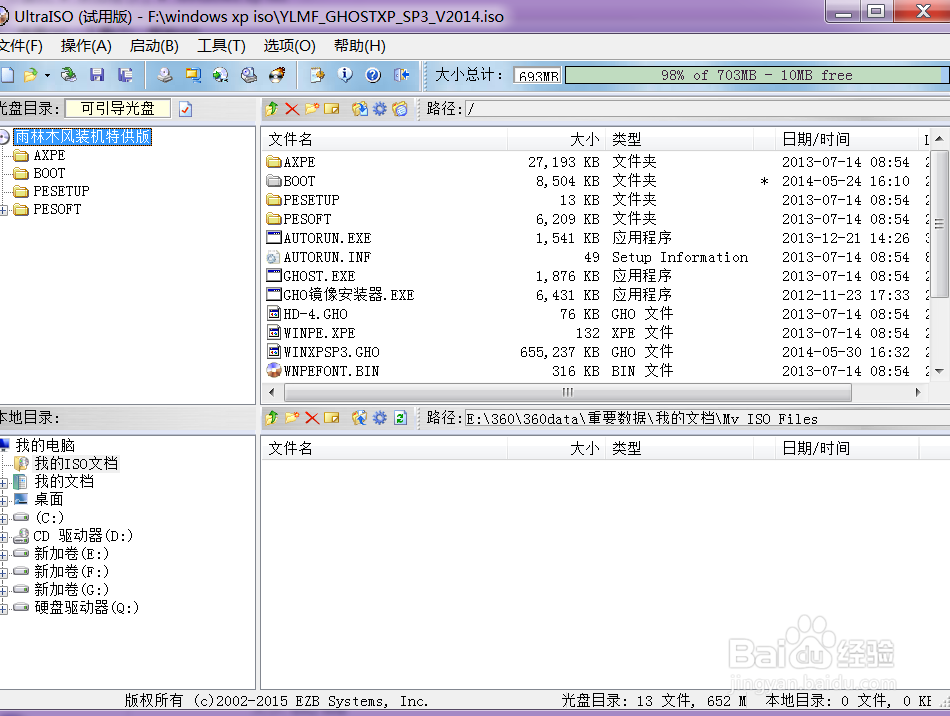Click the Mount to virtual drive icon

click(x=249, y=75)
